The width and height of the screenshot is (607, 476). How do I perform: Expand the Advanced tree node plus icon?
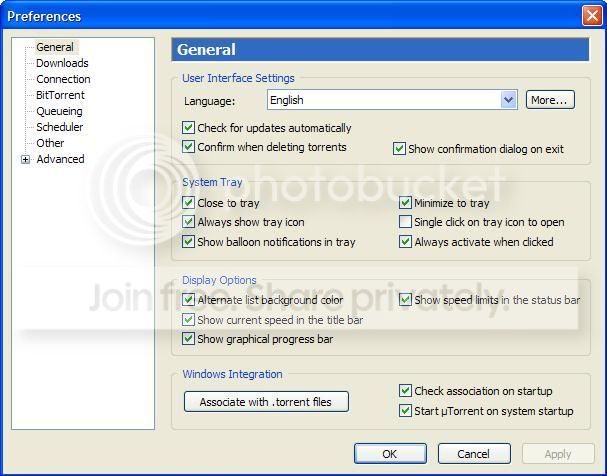point(25,159)
